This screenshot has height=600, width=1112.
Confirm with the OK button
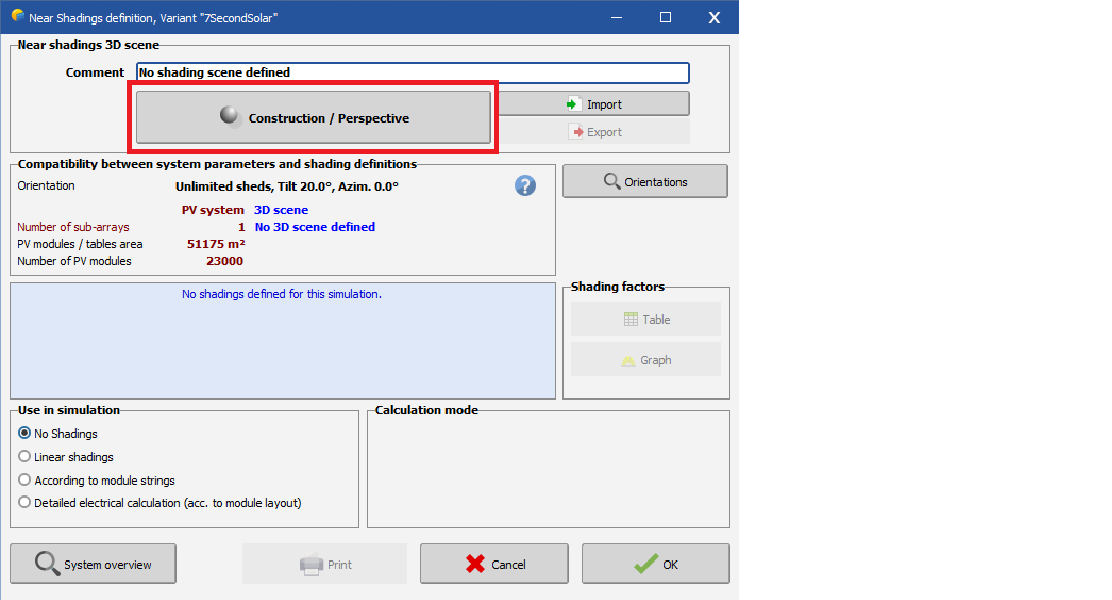pyautogui.click(x=656, y=564)
